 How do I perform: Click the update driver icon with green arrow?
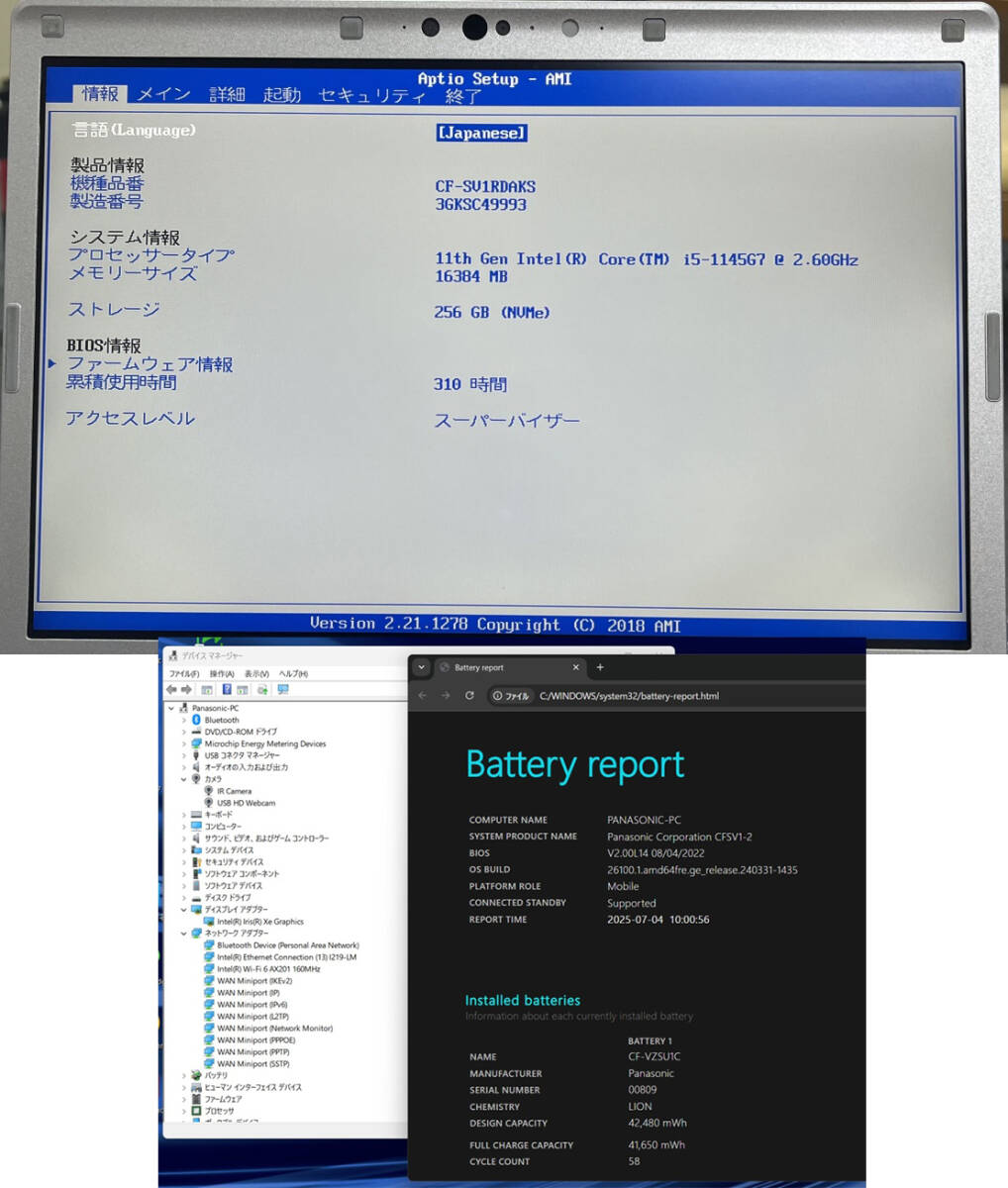pyautogui.click(x=262, y=690)
